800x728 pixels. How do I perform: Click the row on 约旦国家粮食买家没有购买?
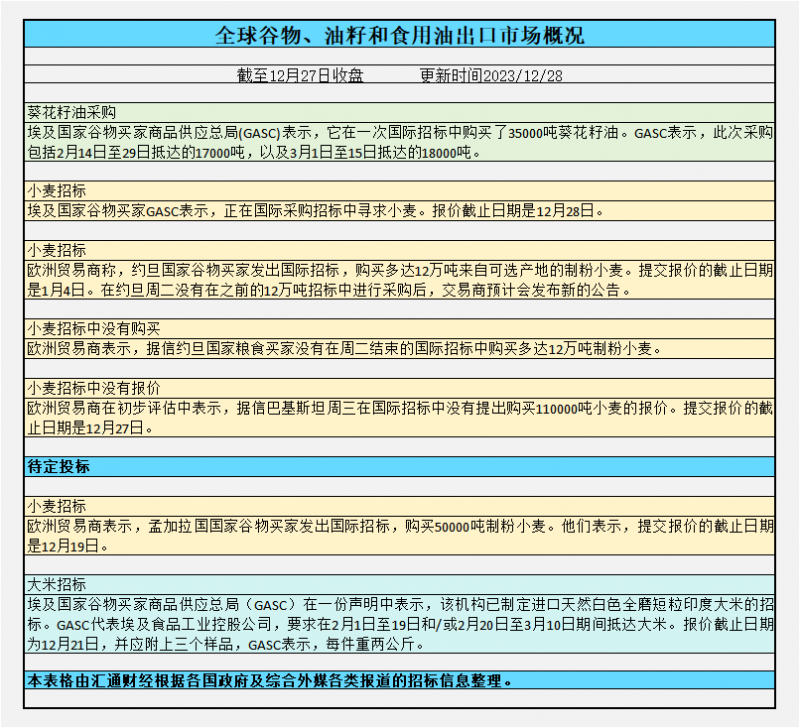(399, 348)
